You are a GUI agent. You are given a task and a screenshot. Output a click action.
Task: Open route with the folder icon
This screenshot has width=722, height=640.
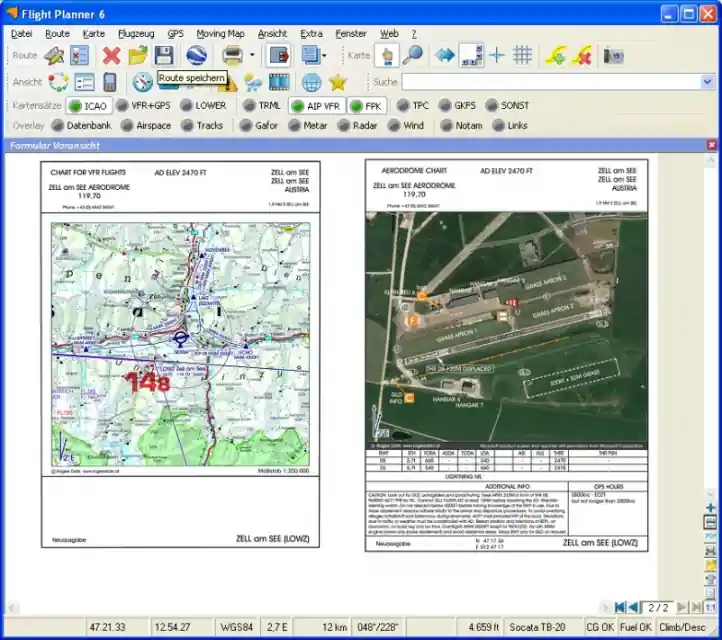137,56
